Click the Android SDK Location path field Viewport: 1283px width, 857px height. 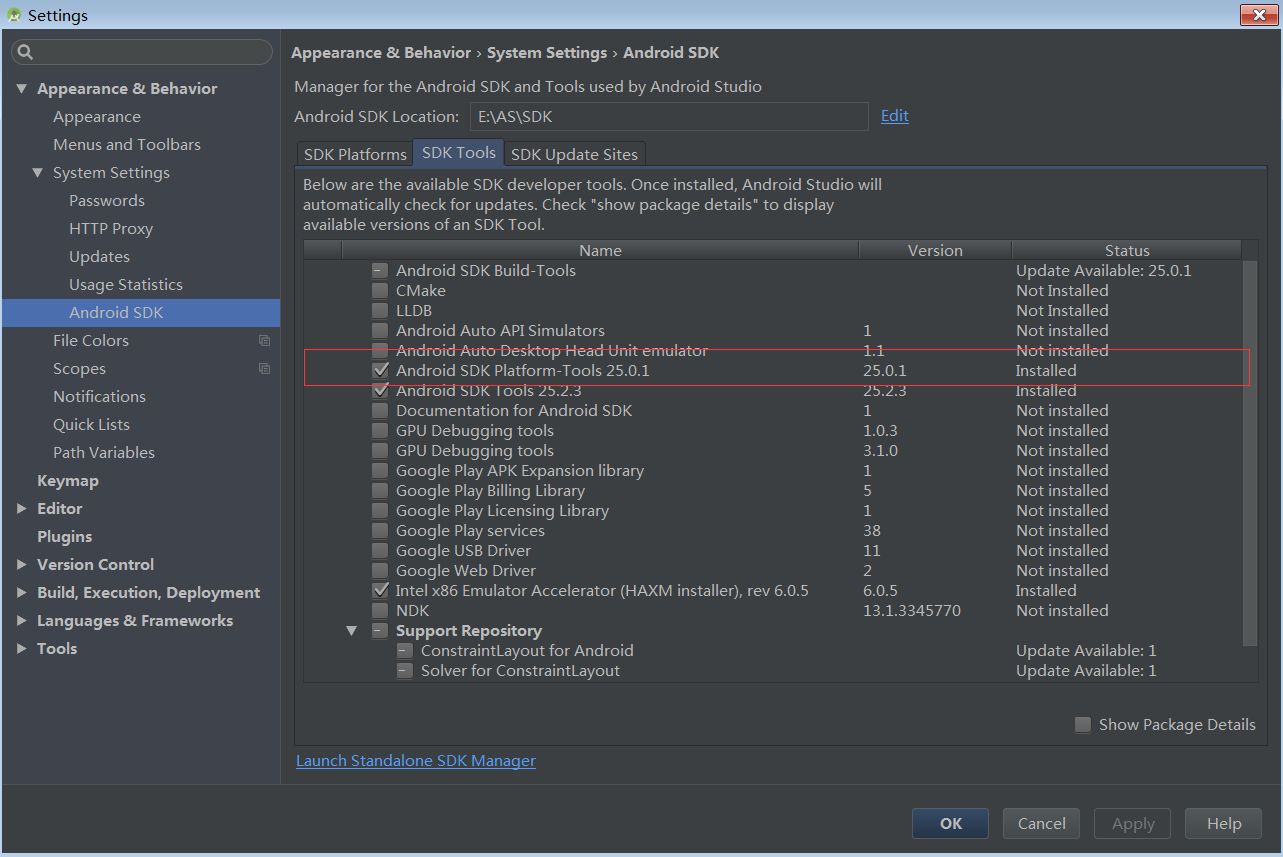tap(669, 116)
